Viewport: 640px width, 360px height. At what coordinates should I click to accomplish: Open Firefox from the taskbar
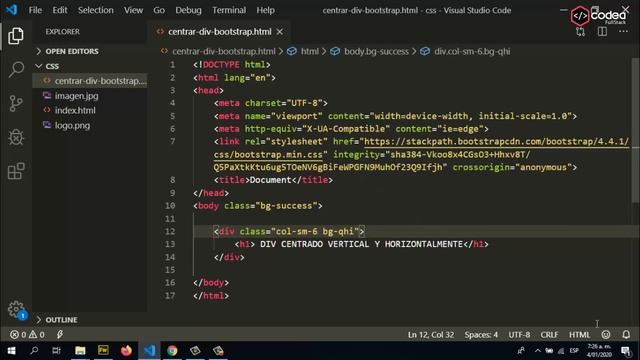(126, 351)
